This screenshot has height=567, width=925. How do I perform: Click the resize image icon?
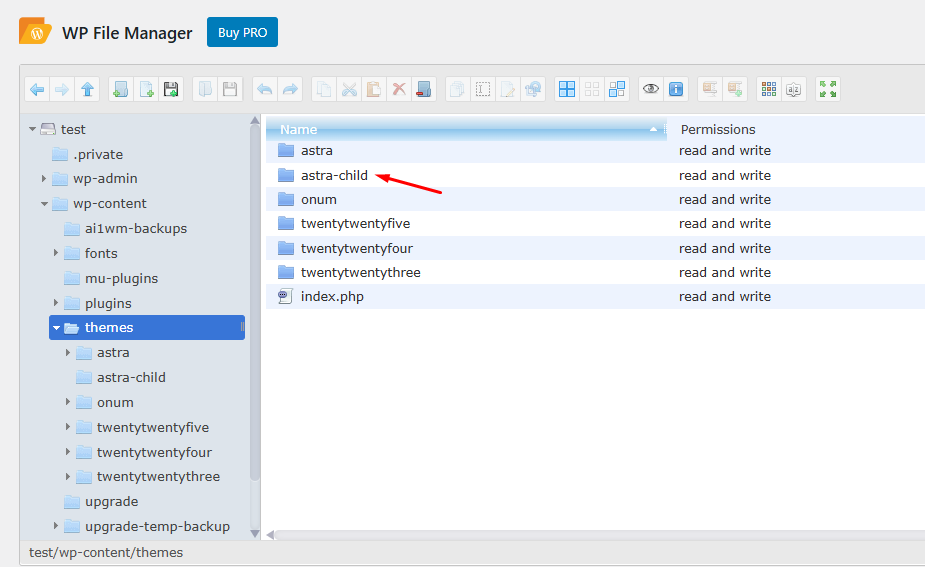click(533, 90)
